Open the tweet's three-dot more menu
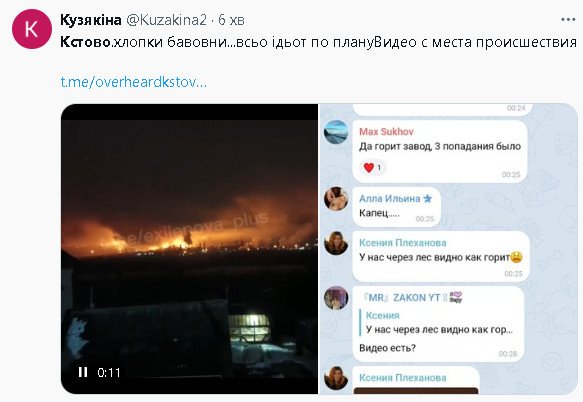This screenshot has height=402, width=583. click(568, 20)
